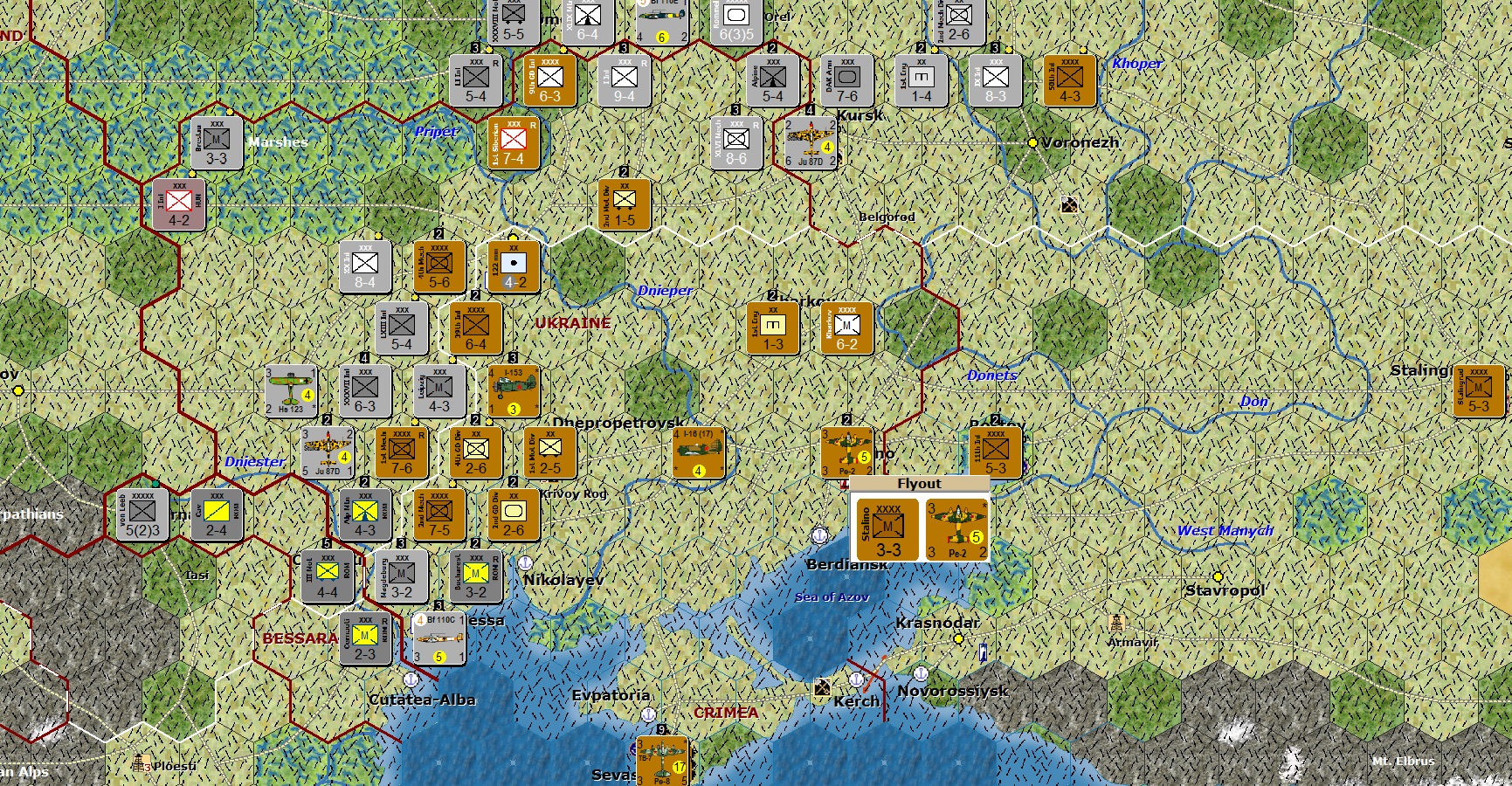The height and width of the screenshot is (786, 1512).
Task: Click the Krivoy Rog city label
Action: [573, 493]
